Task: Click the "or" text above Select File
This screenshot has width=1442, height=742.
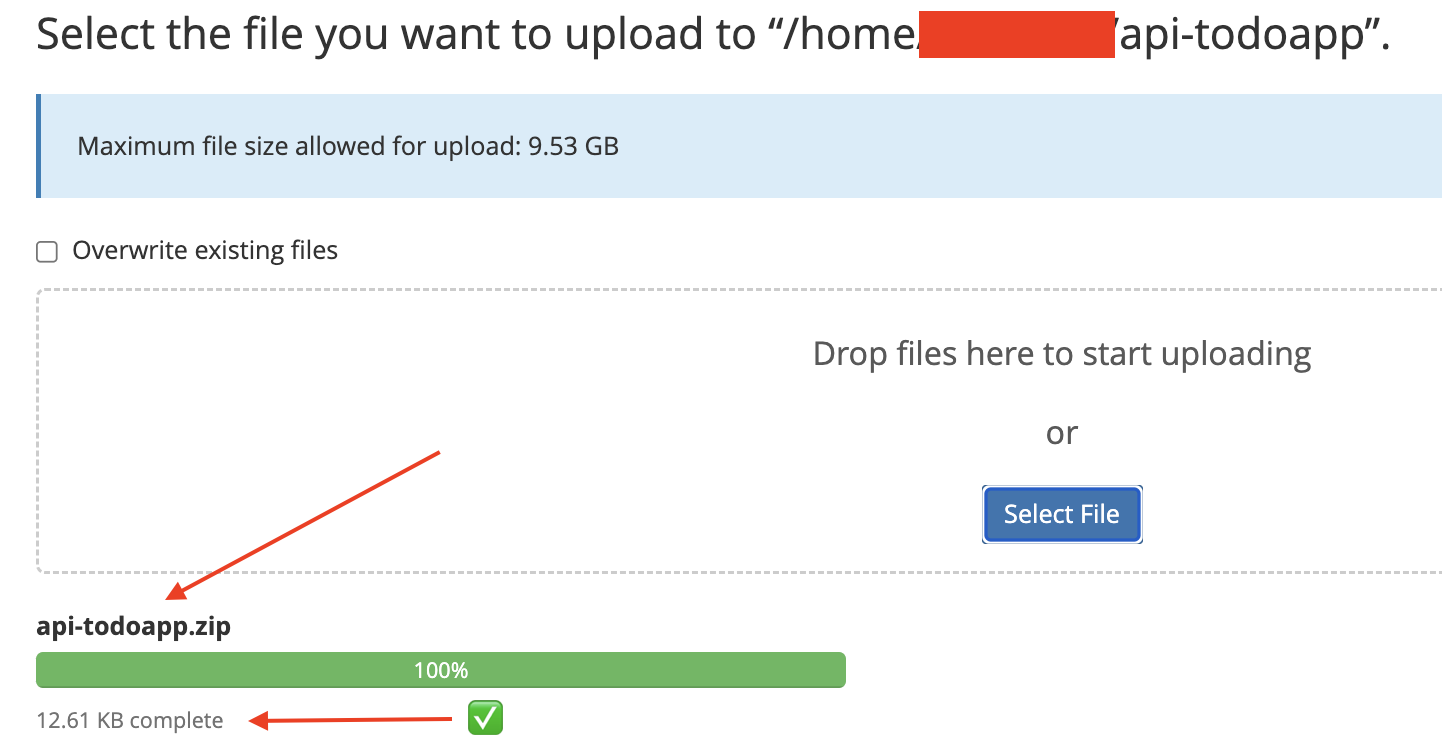Action: pyautogui.click(x=1061, y=433)
